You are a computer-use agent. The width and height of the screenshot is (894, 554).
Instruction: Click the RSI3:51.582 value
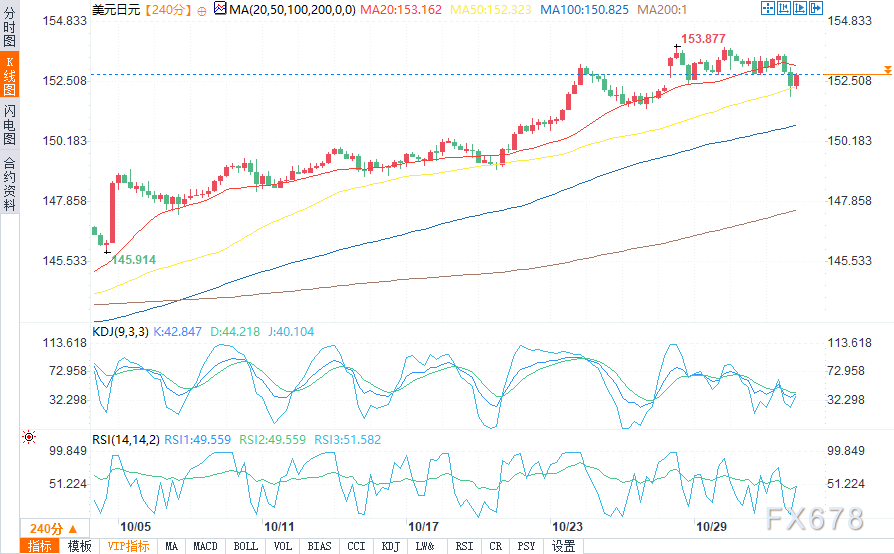pos(348,440)
